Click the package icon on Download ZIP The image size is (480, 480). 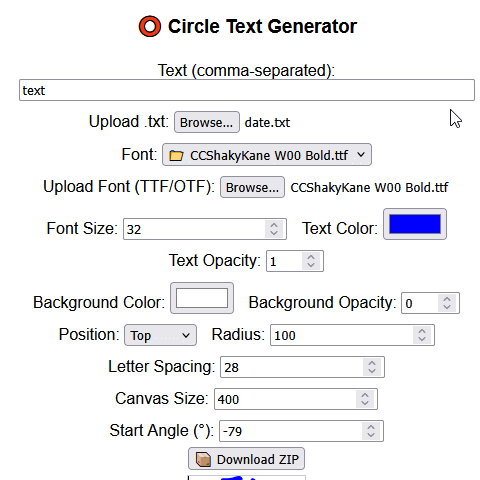tap(203, 459)
